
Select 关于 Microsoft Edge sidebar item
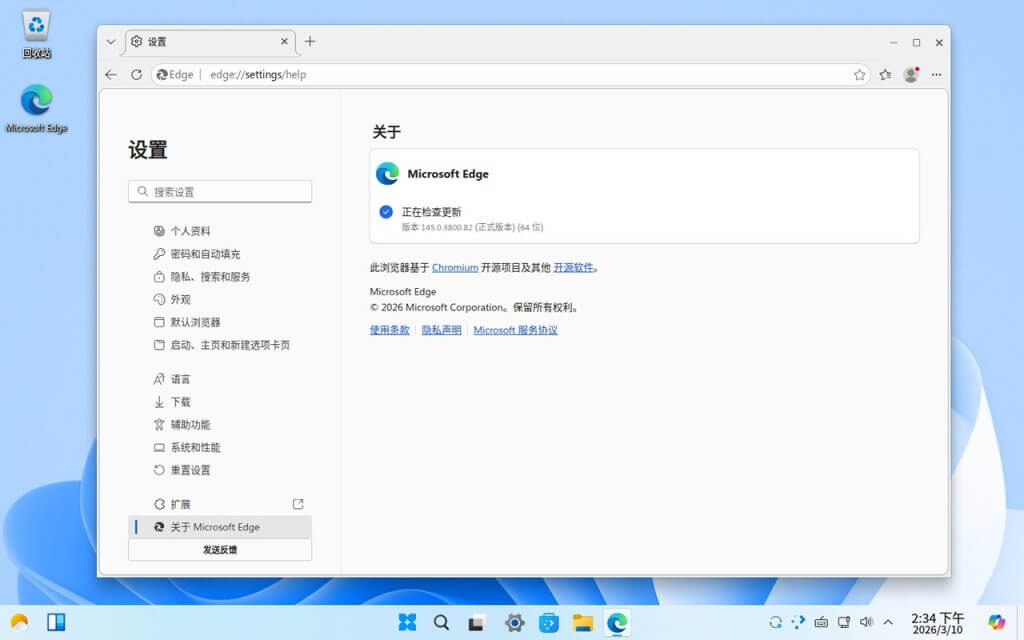click(x=220, y=527)
